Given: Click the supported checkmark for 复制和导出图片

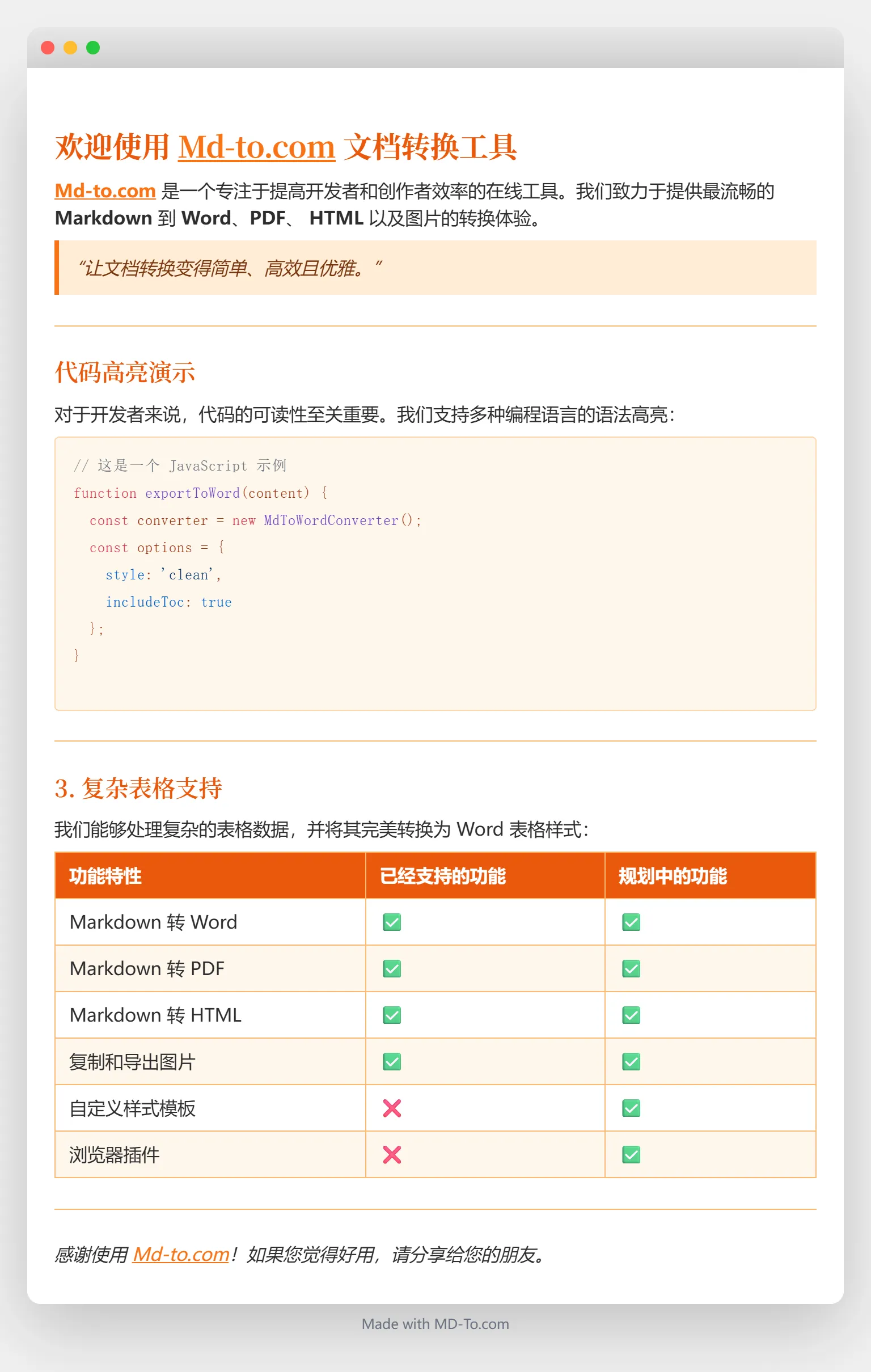Looking at the screenshot, I should [x=392, y=1061].
